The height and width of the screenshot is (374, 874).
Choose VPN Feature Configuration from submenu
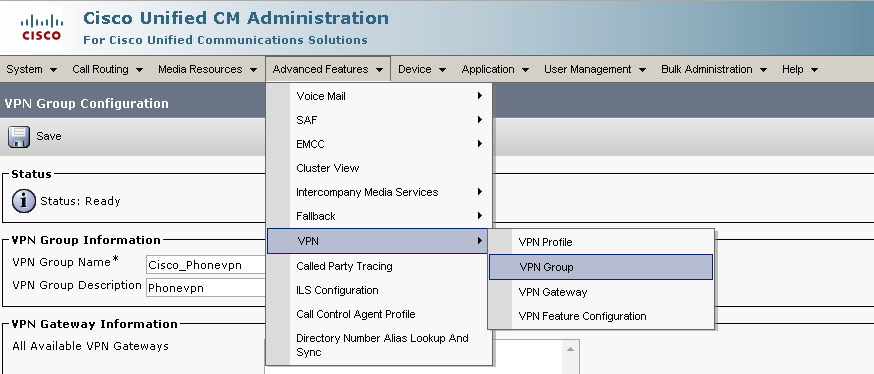[x=601, y=316]
